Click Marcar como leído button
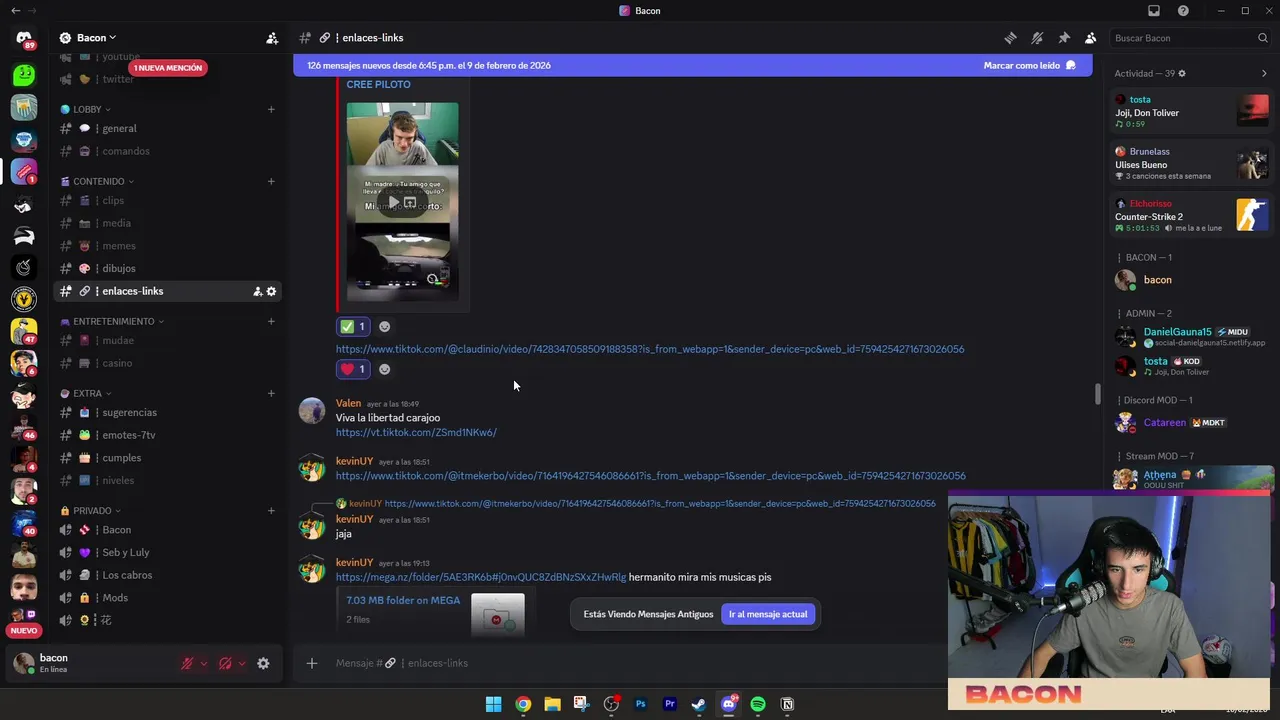This screenshot has height=720, width=1280. coord(1030,65)
